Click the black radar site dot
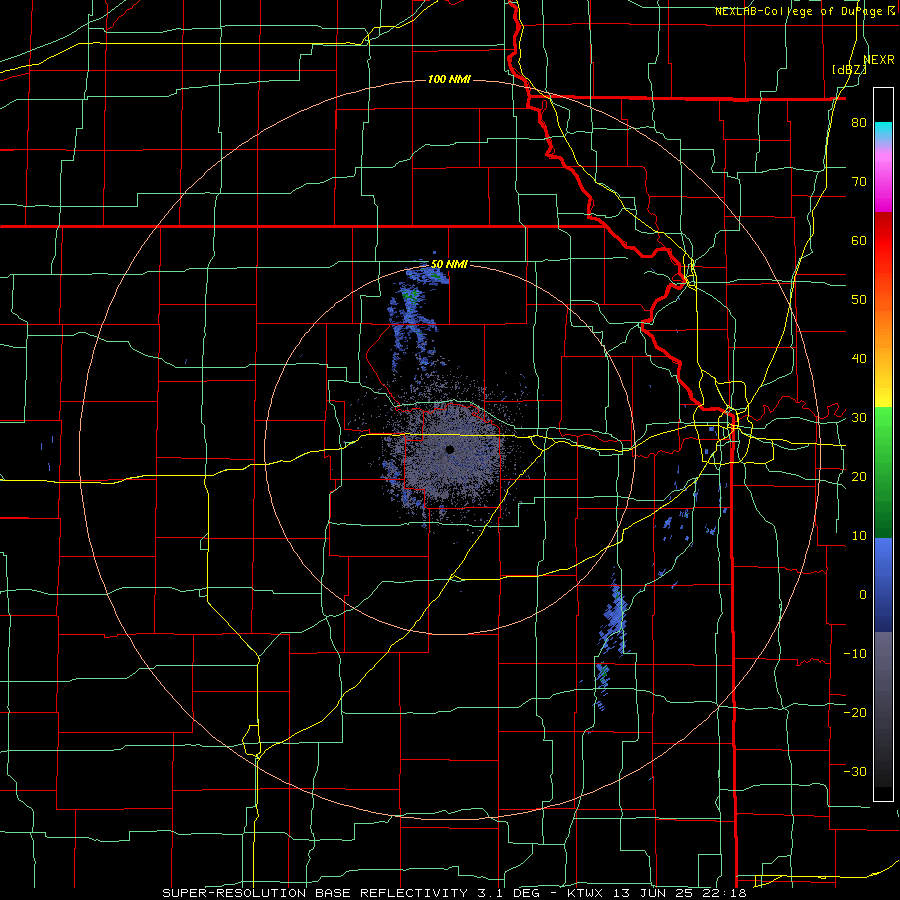Viewport: 900px width, 900px height. tap(450, 449)
